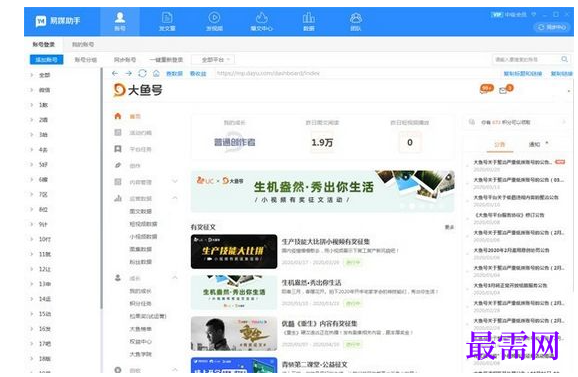Select the 通知 notifications tab
The height and width of the screenshot is (377, 578).
(534, 144)
